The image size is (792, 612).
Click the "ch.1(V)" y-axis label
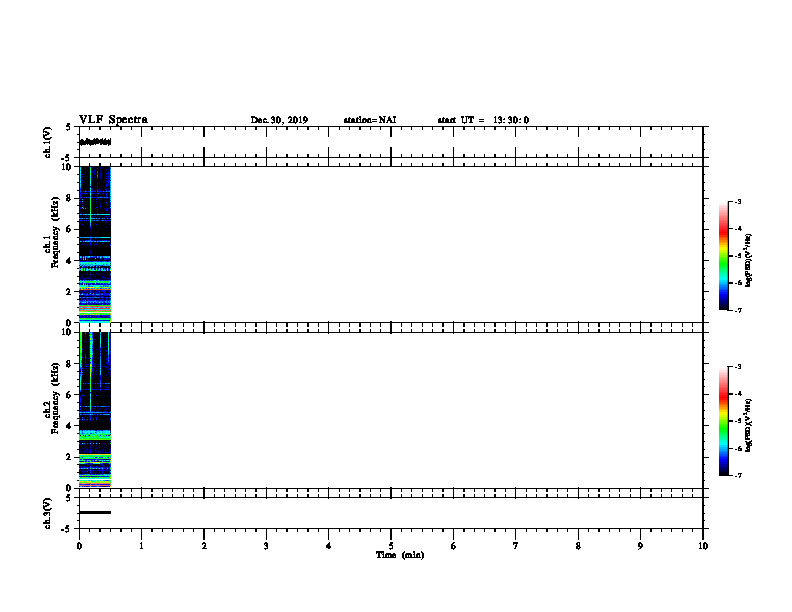click(48, 142)
